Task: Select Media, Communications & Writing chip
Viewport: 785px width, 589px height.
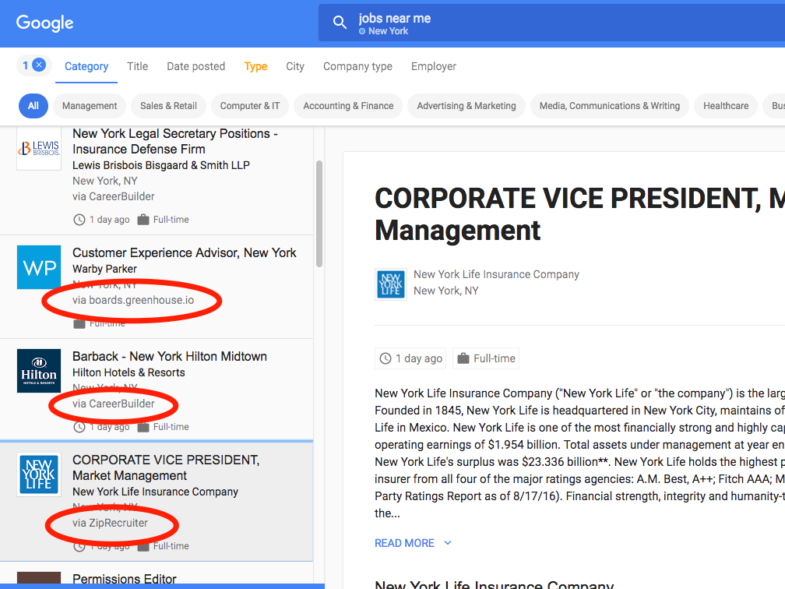Action: [x=609, y=106]
